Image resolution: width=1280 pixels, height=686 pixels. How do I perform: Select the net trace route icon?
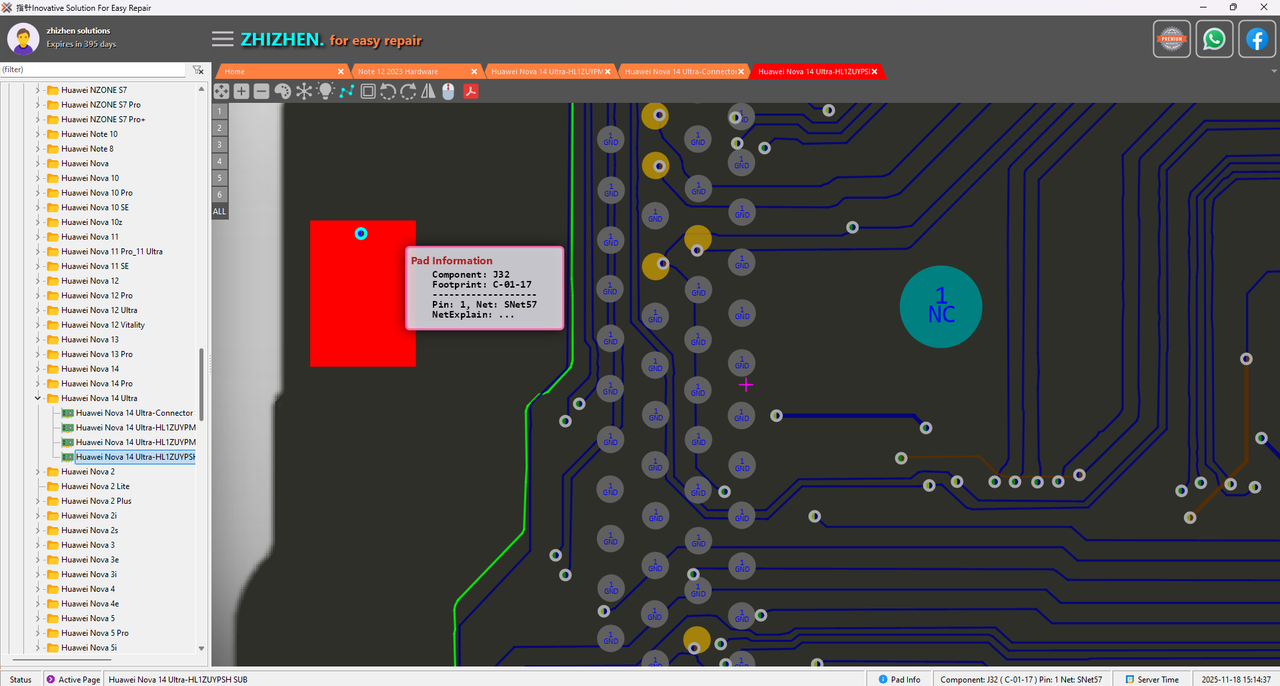pyautogui.click(x=346, y=91)
